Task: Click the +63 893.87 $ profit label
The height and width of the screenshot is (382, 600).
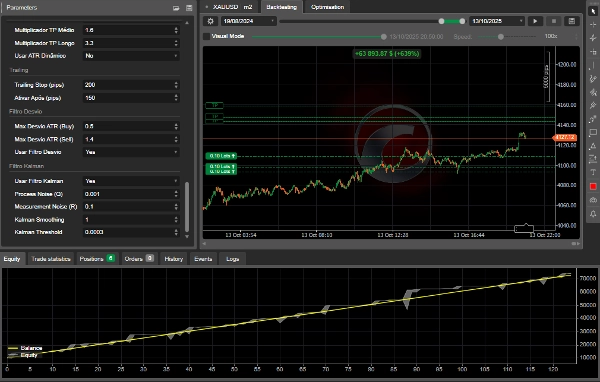Action: (x=387, y=54)
